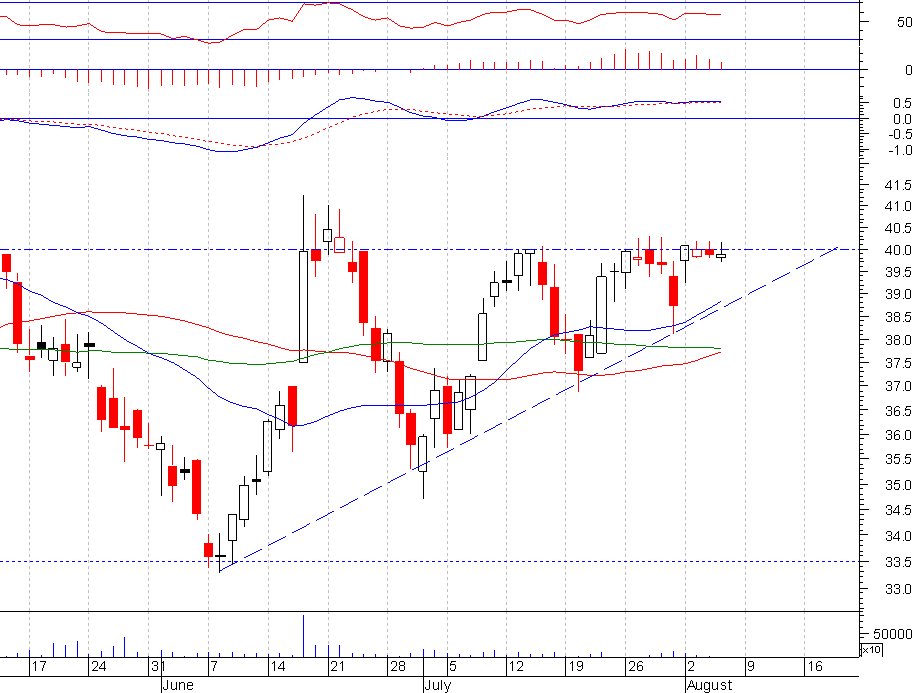Click the date label 19 on the time axis

[576, 667]
